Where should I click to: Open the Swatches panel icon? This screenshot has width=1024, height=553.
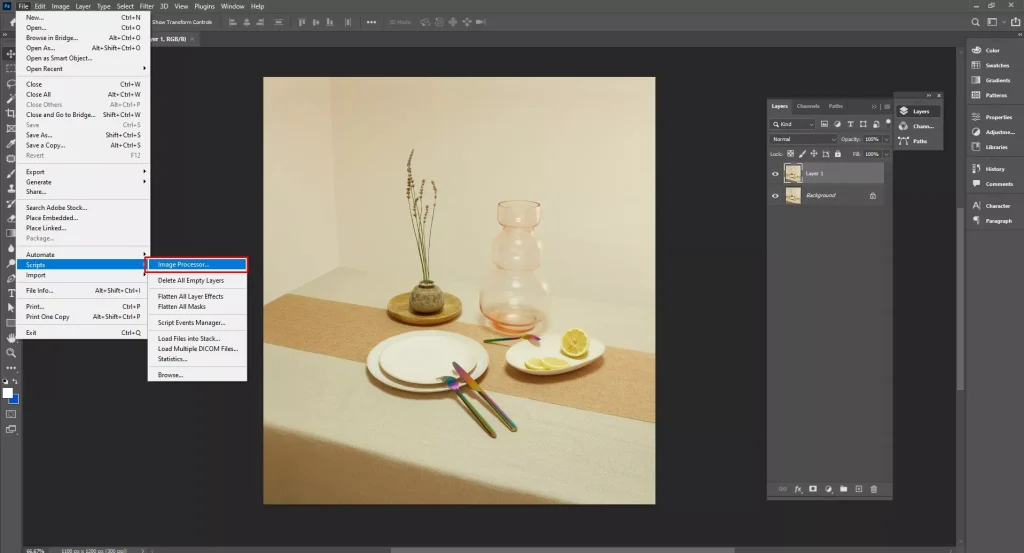pos(976,65)
